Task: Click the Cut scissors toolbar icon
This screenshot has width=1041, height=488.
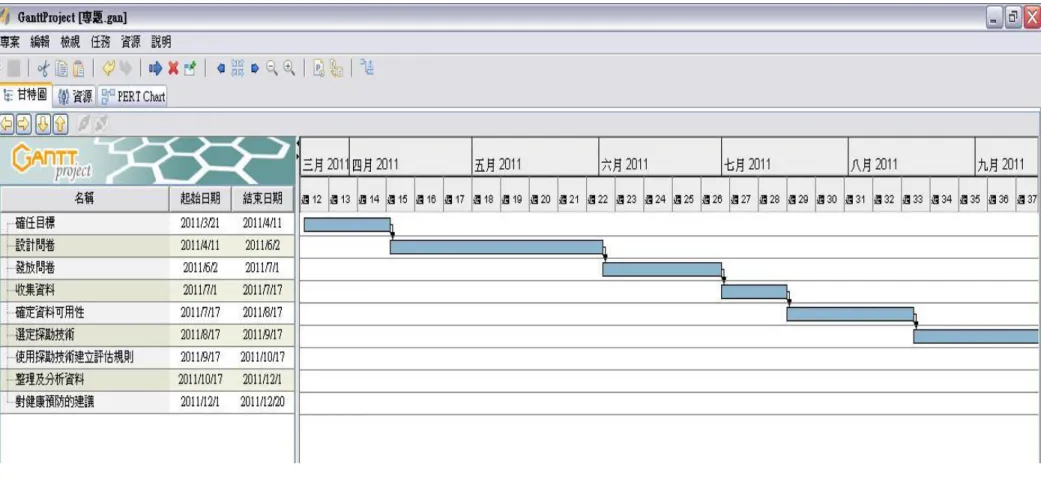Action: tap(44, 68)
